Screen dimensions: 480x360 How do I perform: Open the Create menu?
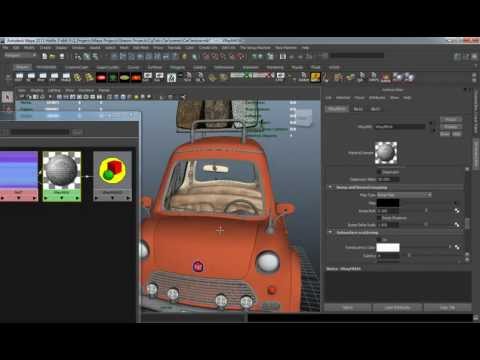tap(45, 48)
